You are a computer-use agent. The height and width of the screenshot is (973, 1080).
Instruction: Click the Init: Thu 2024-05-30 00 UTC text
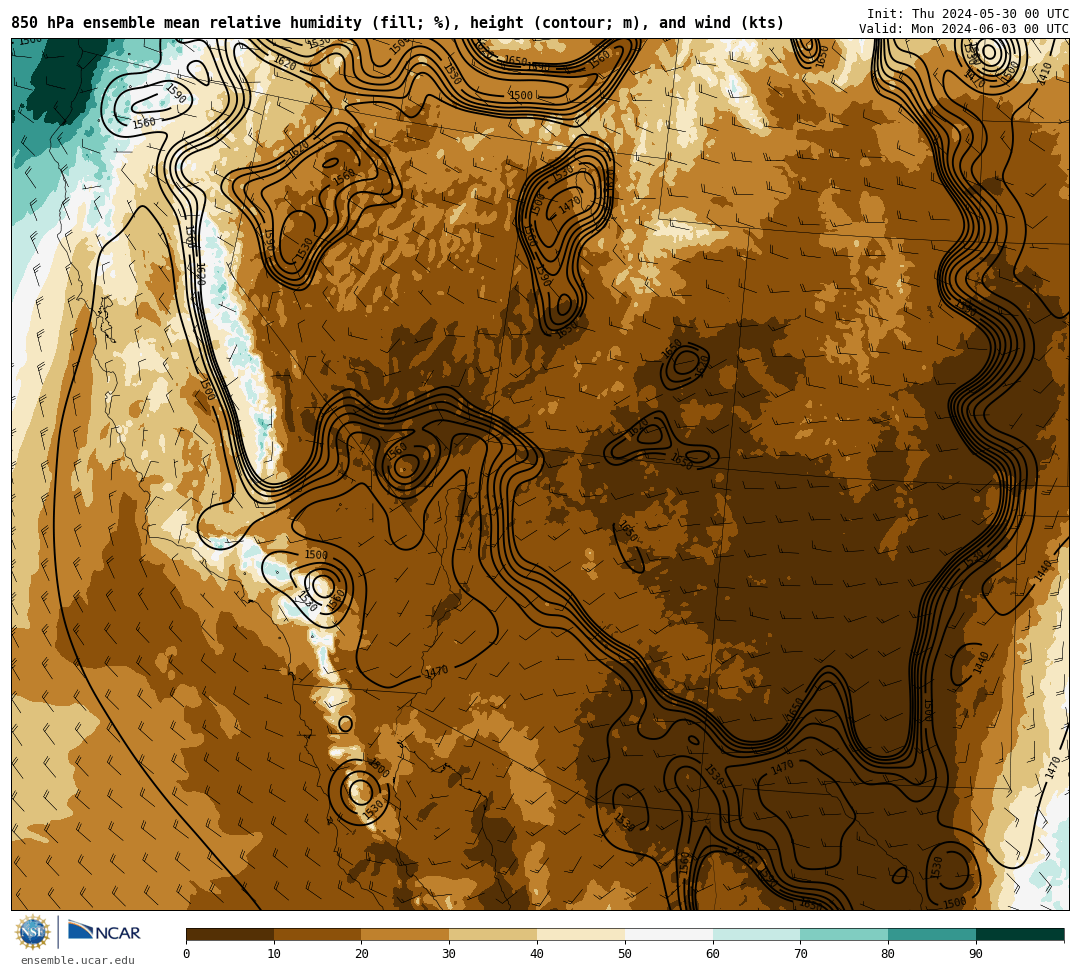pyautogui.click(x=968, y=14)
